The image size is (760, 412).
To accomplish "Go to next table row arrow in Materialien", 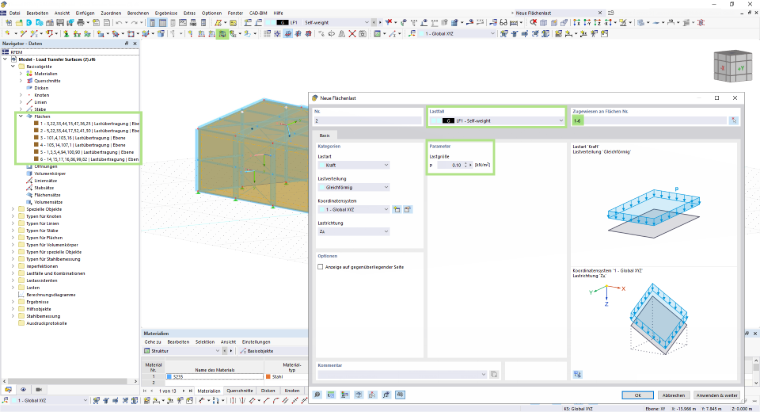I will [184, 391].
